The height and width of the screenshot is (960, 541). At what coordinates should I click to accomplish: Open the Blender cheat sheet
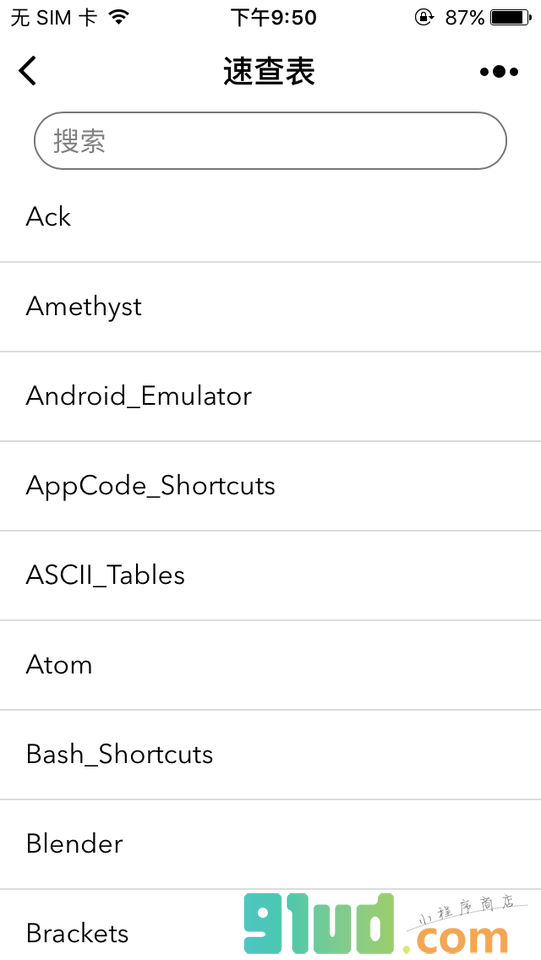pyautogui.click(x=270, y=844)
